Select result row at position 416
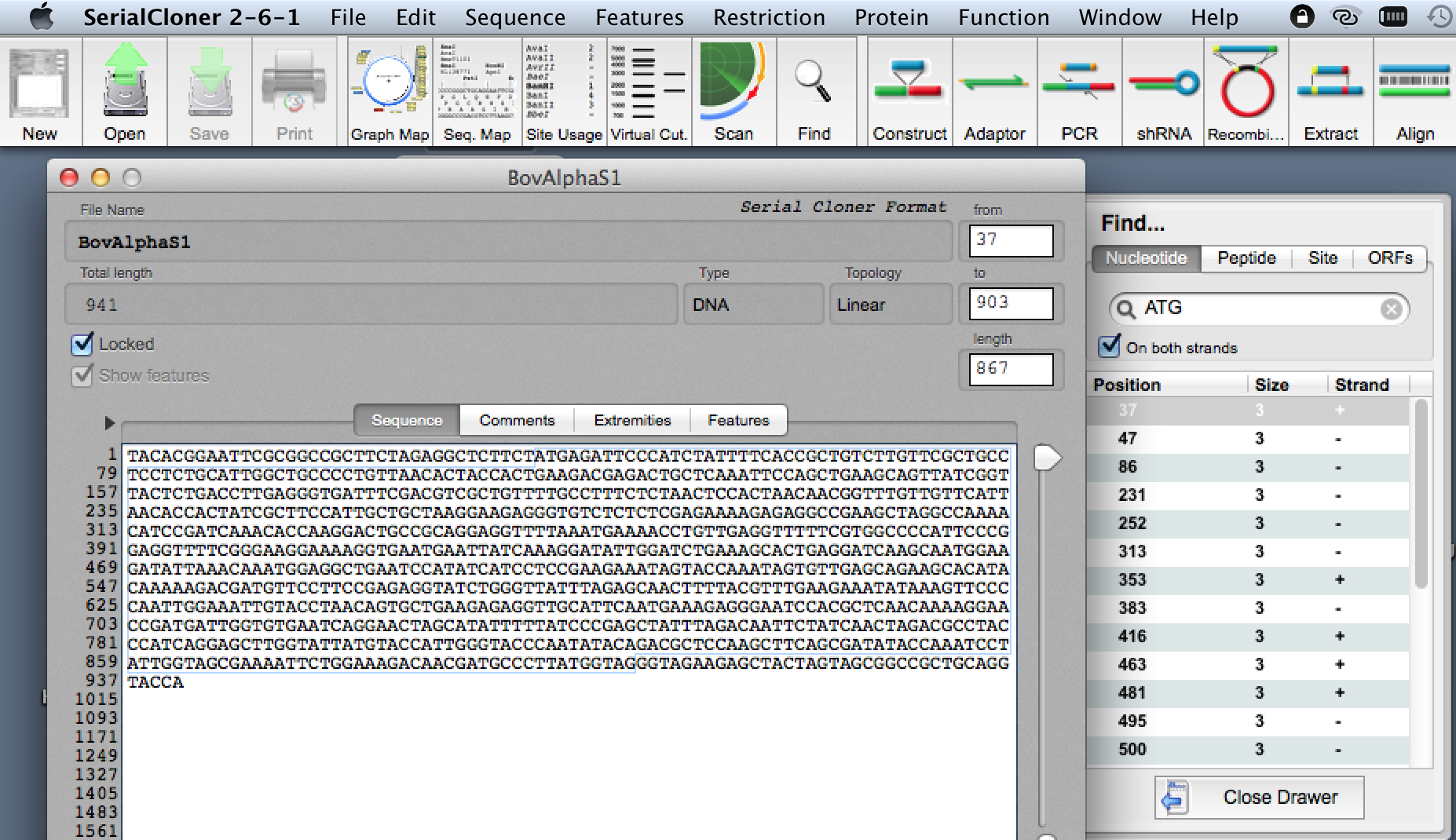 tap(1249, 636)
